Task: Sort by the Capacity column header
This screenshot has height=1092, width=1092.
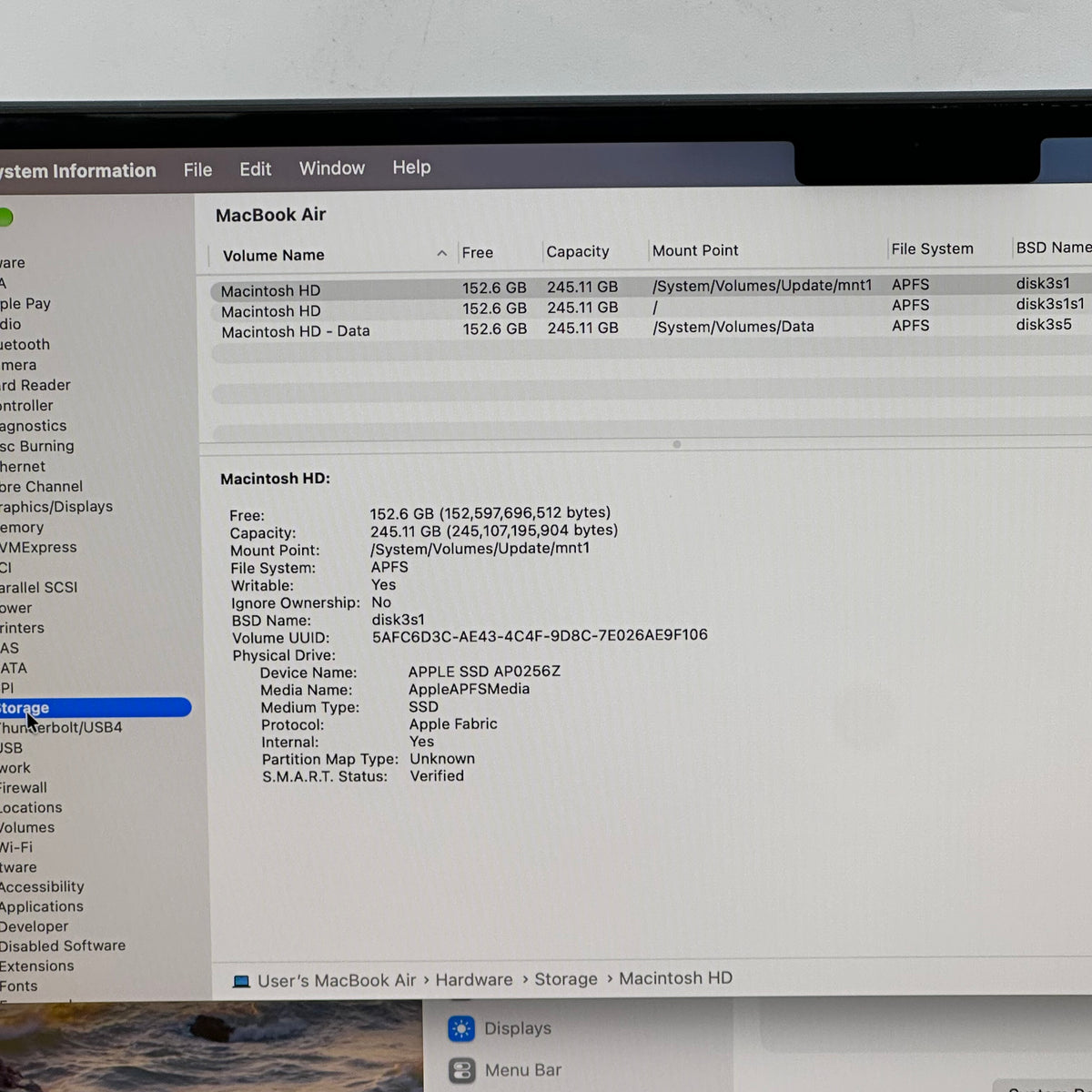Action: click(578, 252)
